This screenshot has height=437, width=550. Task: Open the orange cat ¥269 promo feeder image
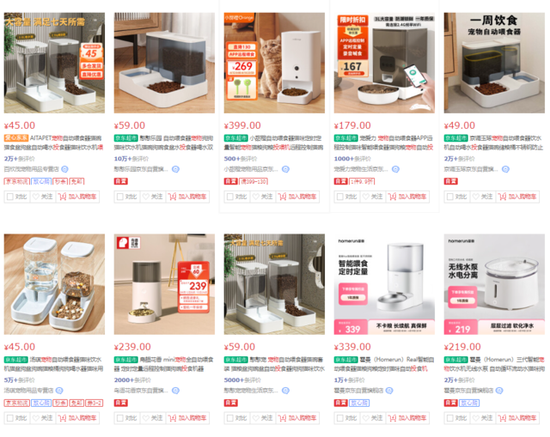click(x=274, y=63)
